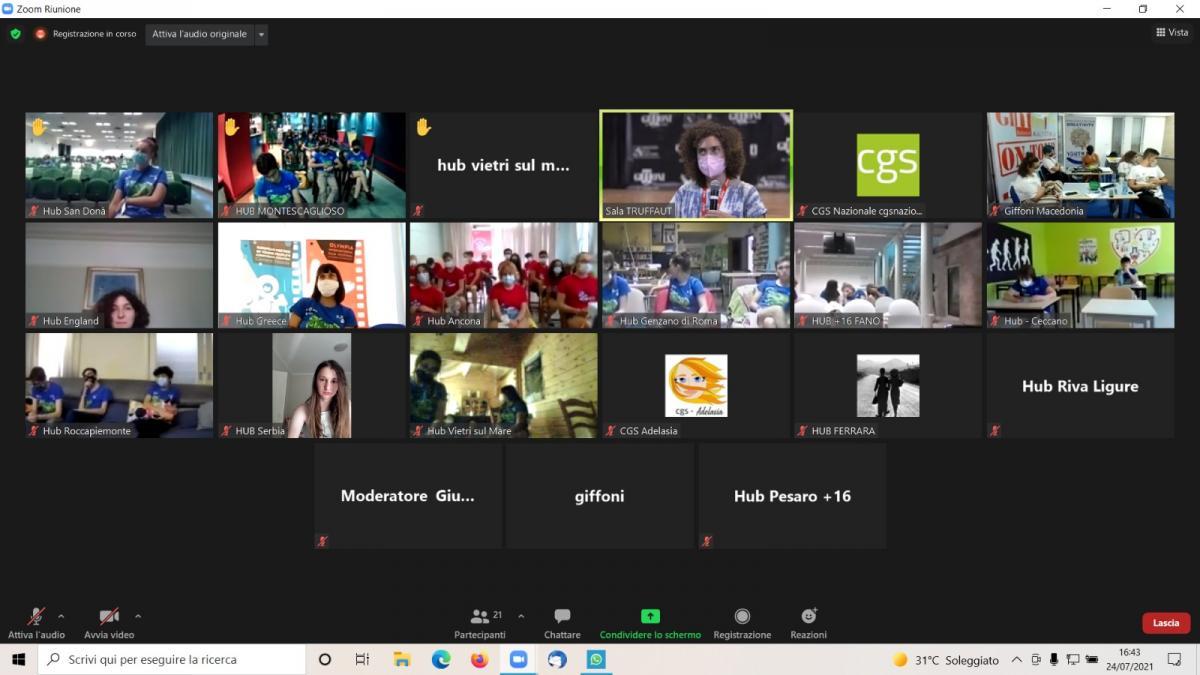
Task: Click the raised hand on Hub San Donà
Action: [38, 127]
